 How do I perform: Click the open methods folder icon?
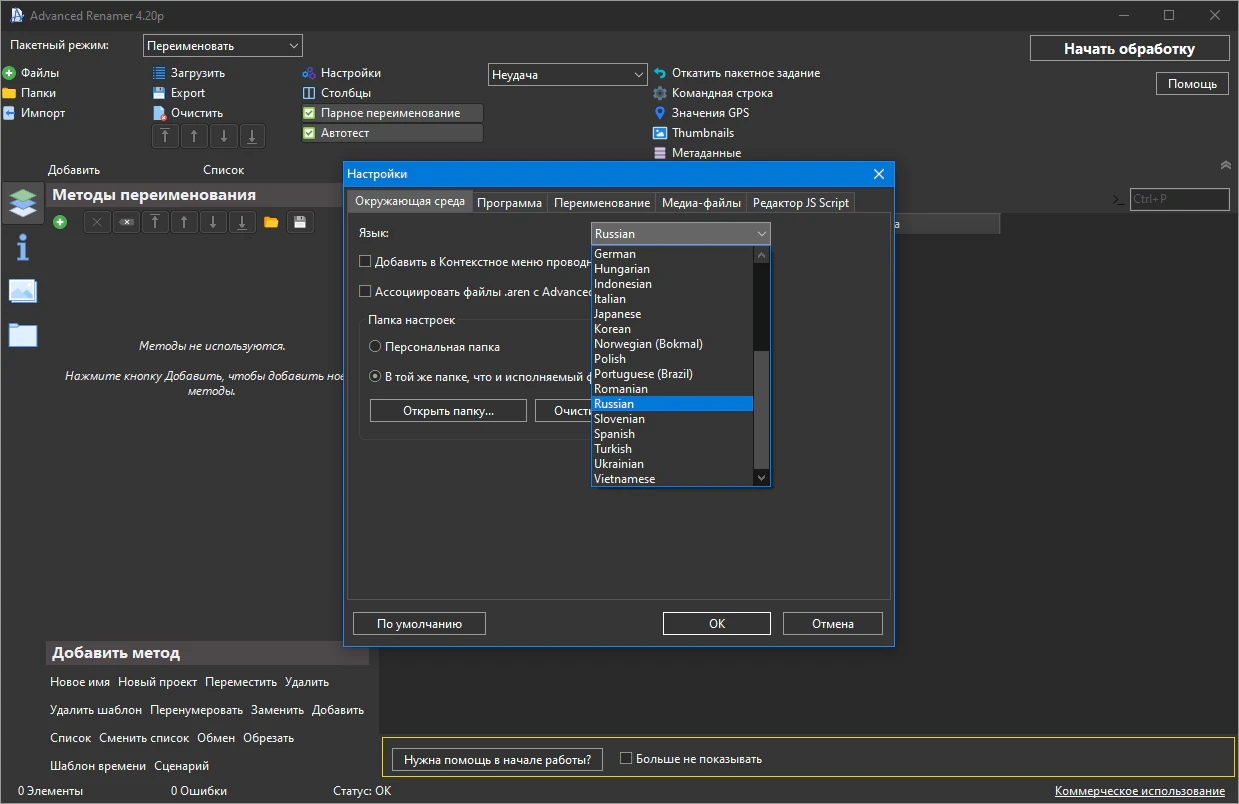pos(271,222)
